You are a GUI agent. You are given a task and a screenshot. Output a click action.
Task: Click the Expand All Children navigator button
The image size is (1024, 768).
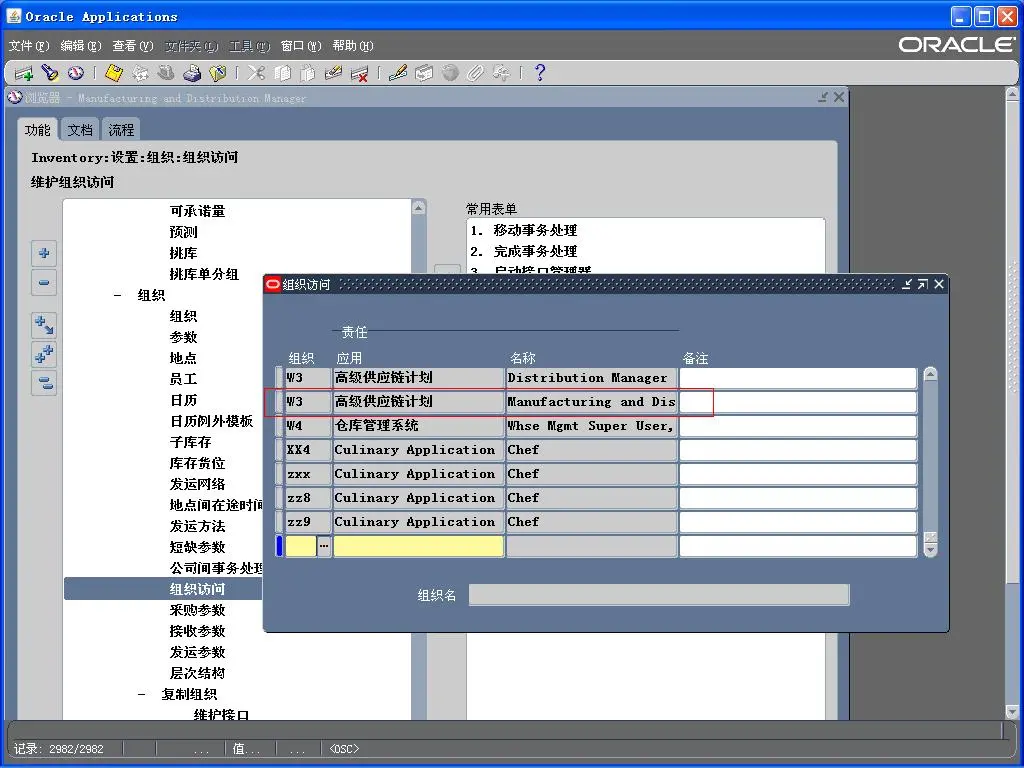pos(44,353)
